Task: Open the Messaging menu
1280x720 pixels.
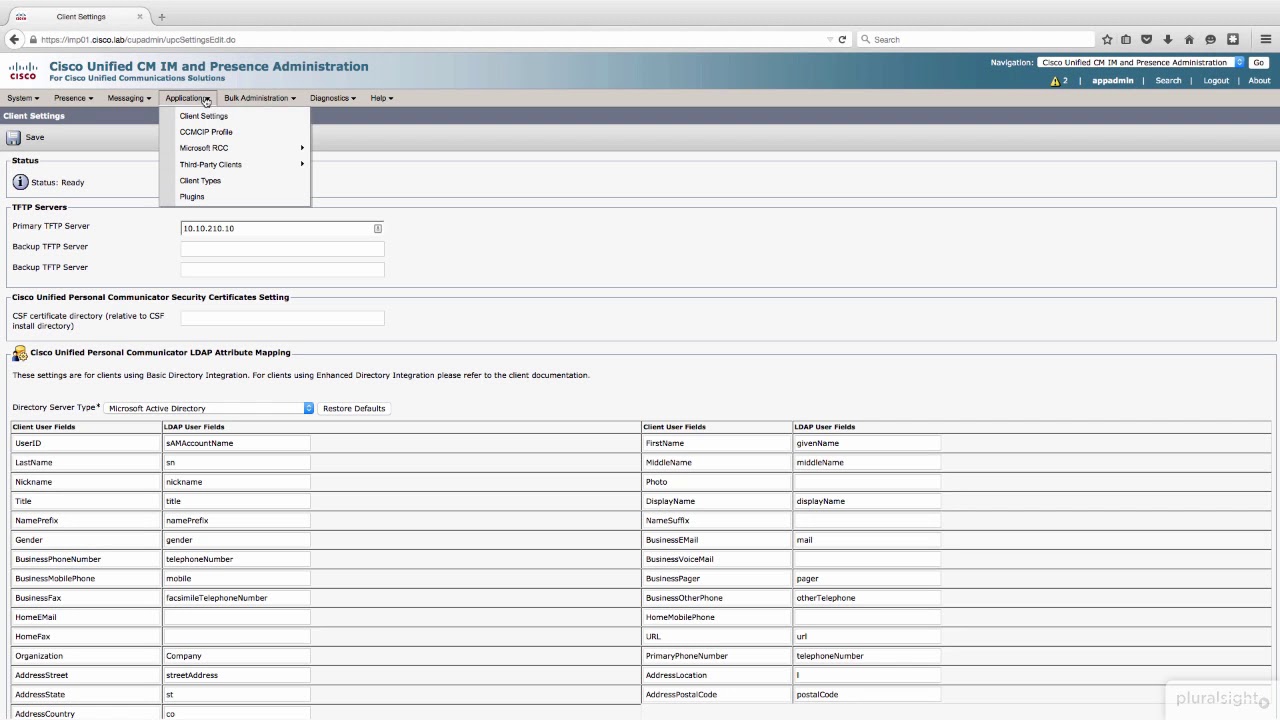Action: point(129,98)
